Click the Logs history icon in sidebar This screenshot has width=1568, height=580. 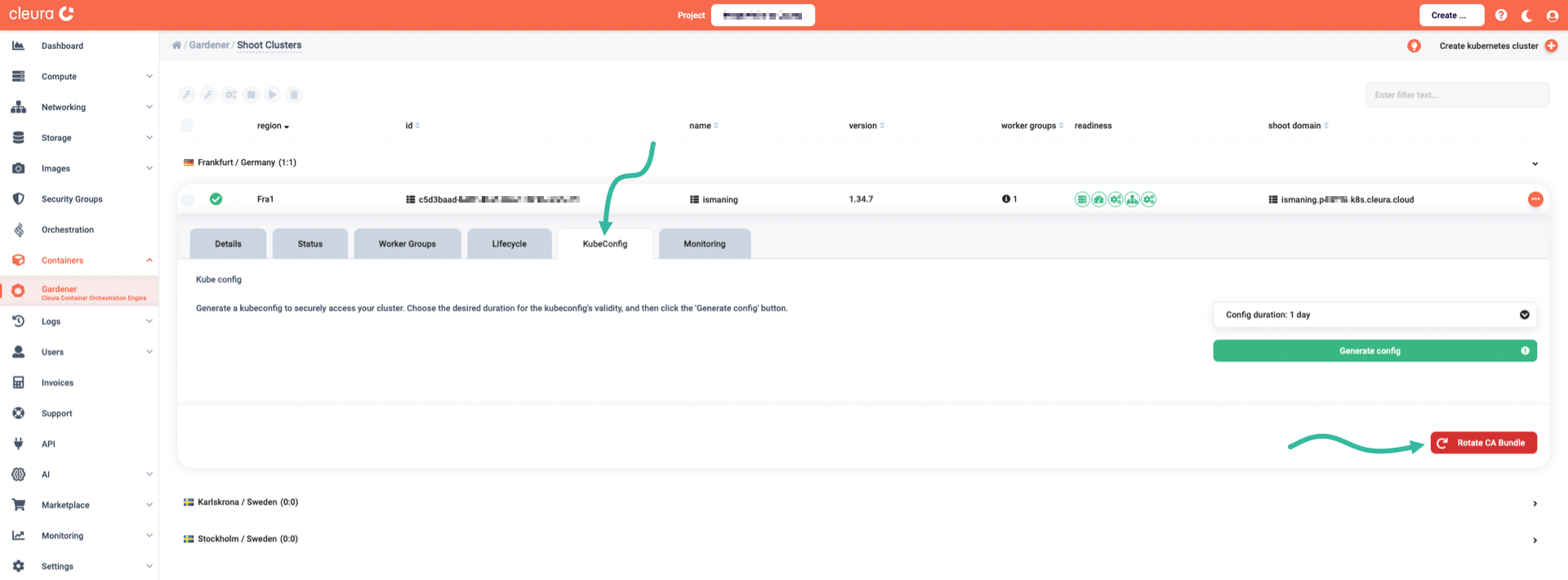click(18, 321)
